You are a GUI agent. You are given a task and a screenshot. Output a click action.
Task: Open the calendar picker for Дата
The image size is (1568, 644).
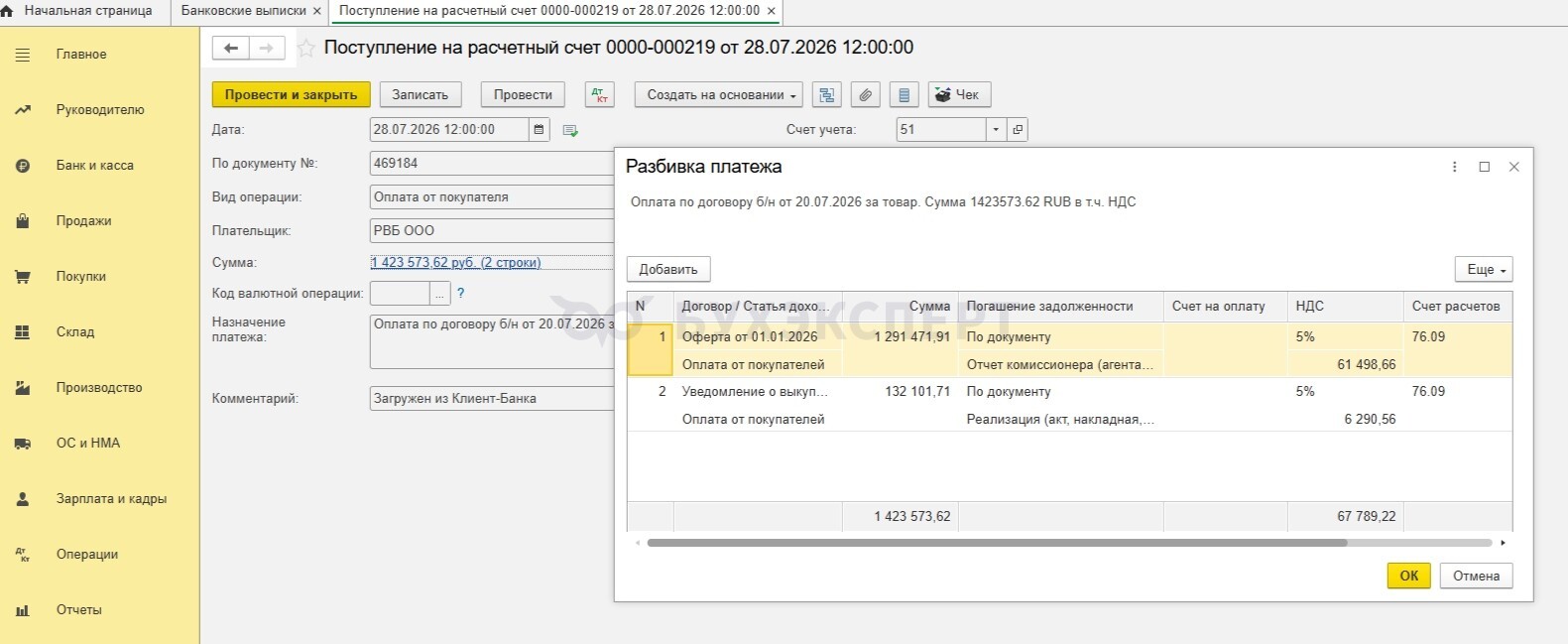(539, 130)
